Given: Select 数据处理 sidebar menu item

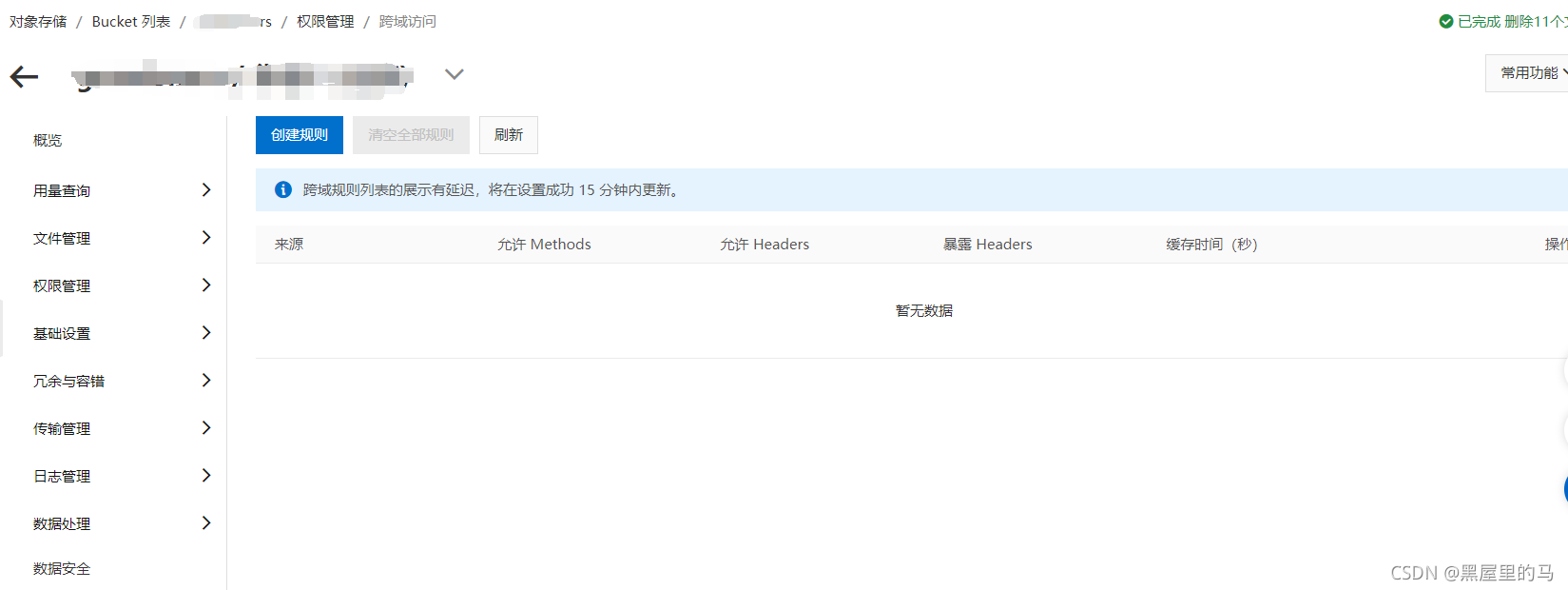Looking at the screenshot, I should click(x=62, y=523).
